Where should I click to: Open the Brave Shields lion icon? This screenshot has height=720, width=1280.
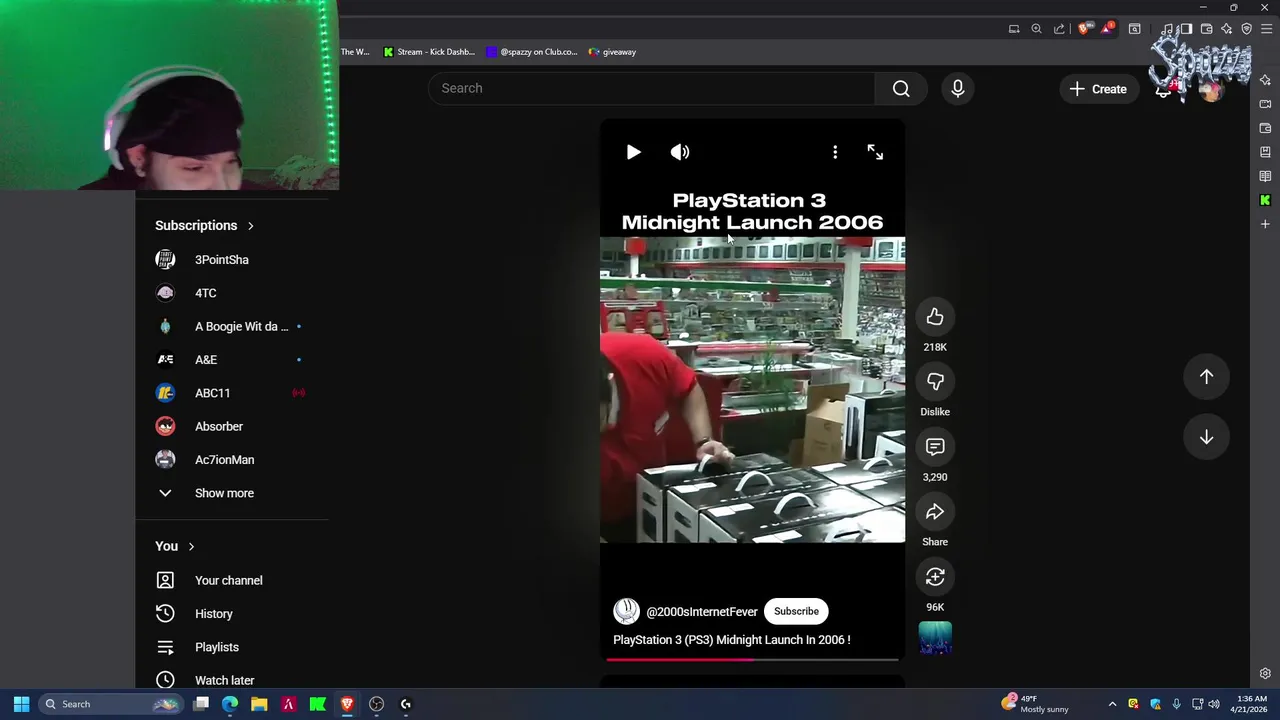[x=1084, y=29]
